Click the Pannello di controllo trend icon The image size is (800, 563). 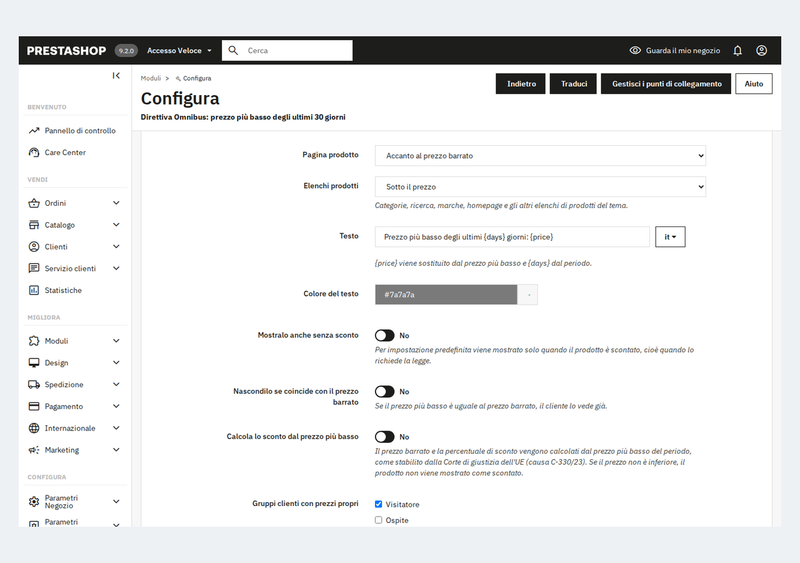point(34,131)
